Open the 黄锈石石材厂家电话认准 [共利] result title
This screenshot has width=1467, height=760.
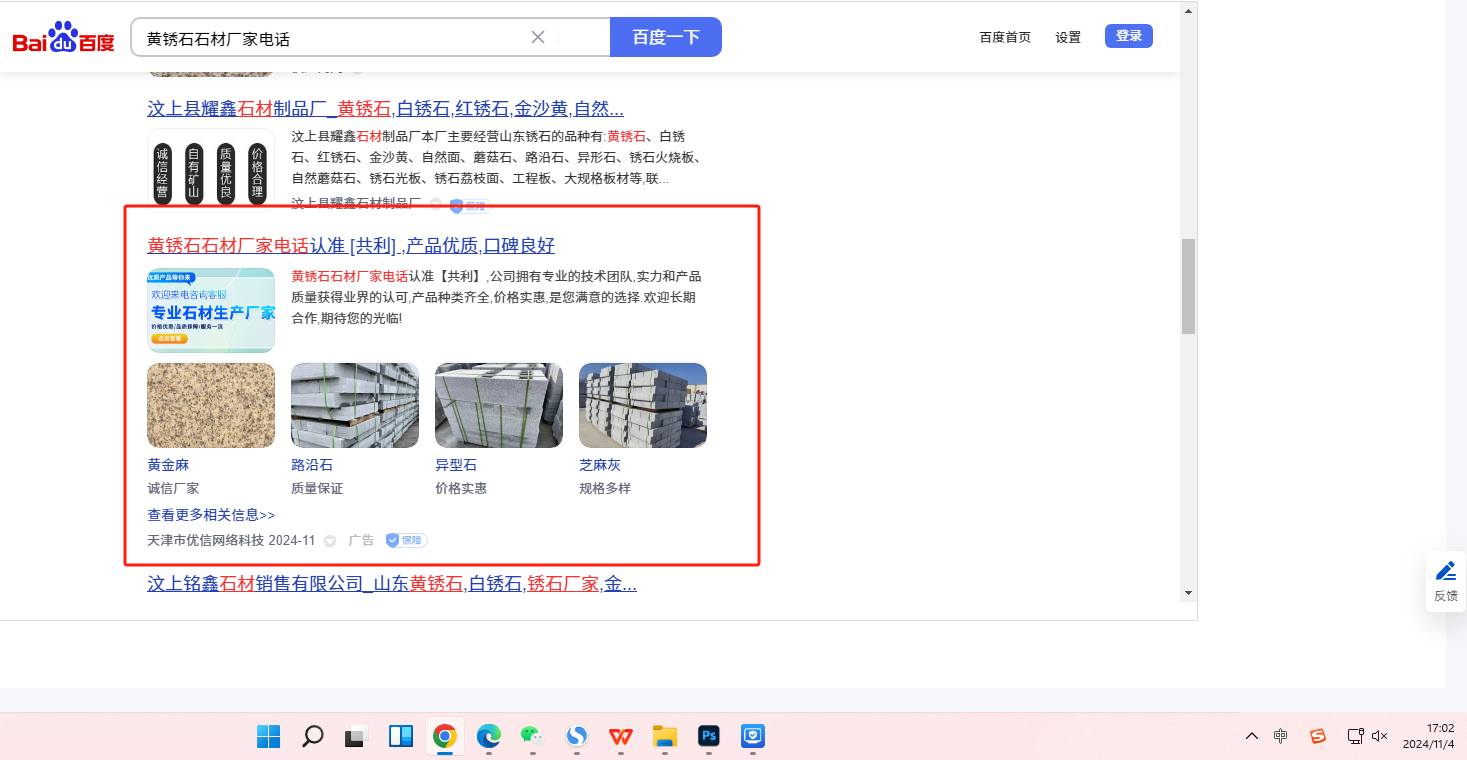point(351,245)
